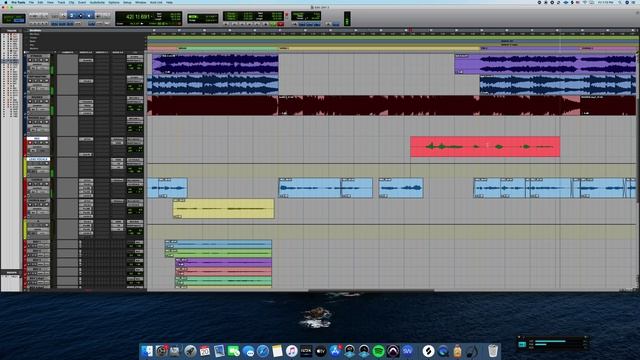Select the LEAD VOCALS track name
640x360 pixels.
click(x=38, y=159)
